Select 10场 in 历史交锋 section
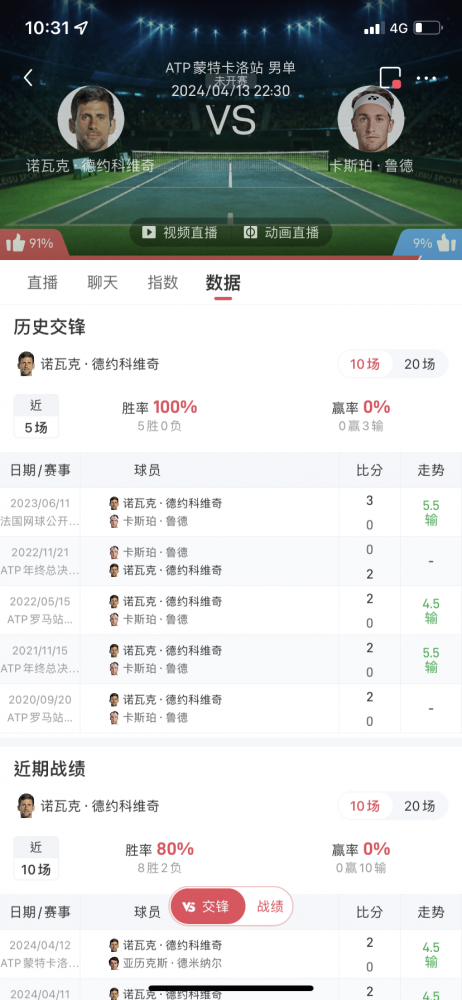 [365, 364]
